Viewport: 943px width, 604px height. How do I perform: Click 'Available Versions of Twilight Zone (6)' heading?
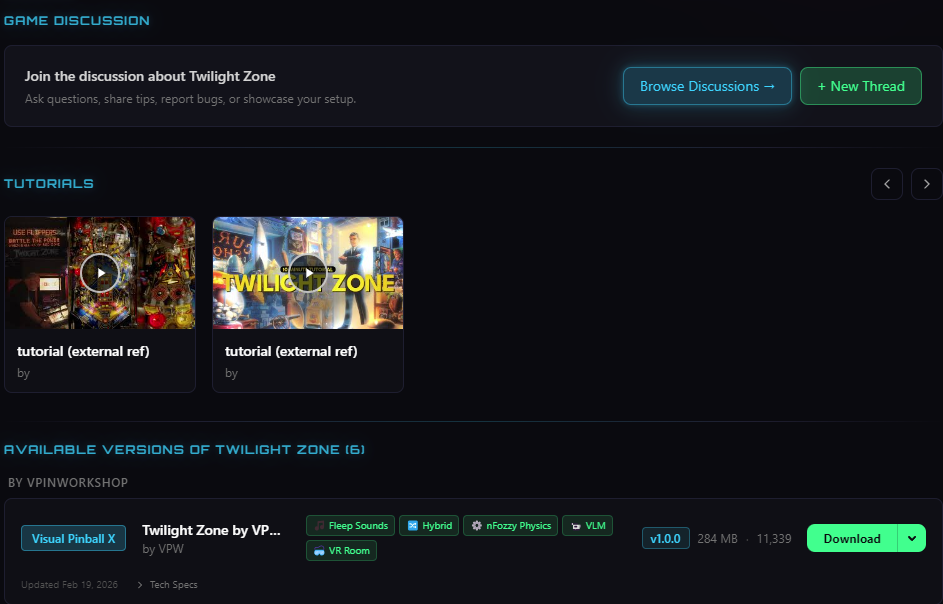tap(184, 449)
